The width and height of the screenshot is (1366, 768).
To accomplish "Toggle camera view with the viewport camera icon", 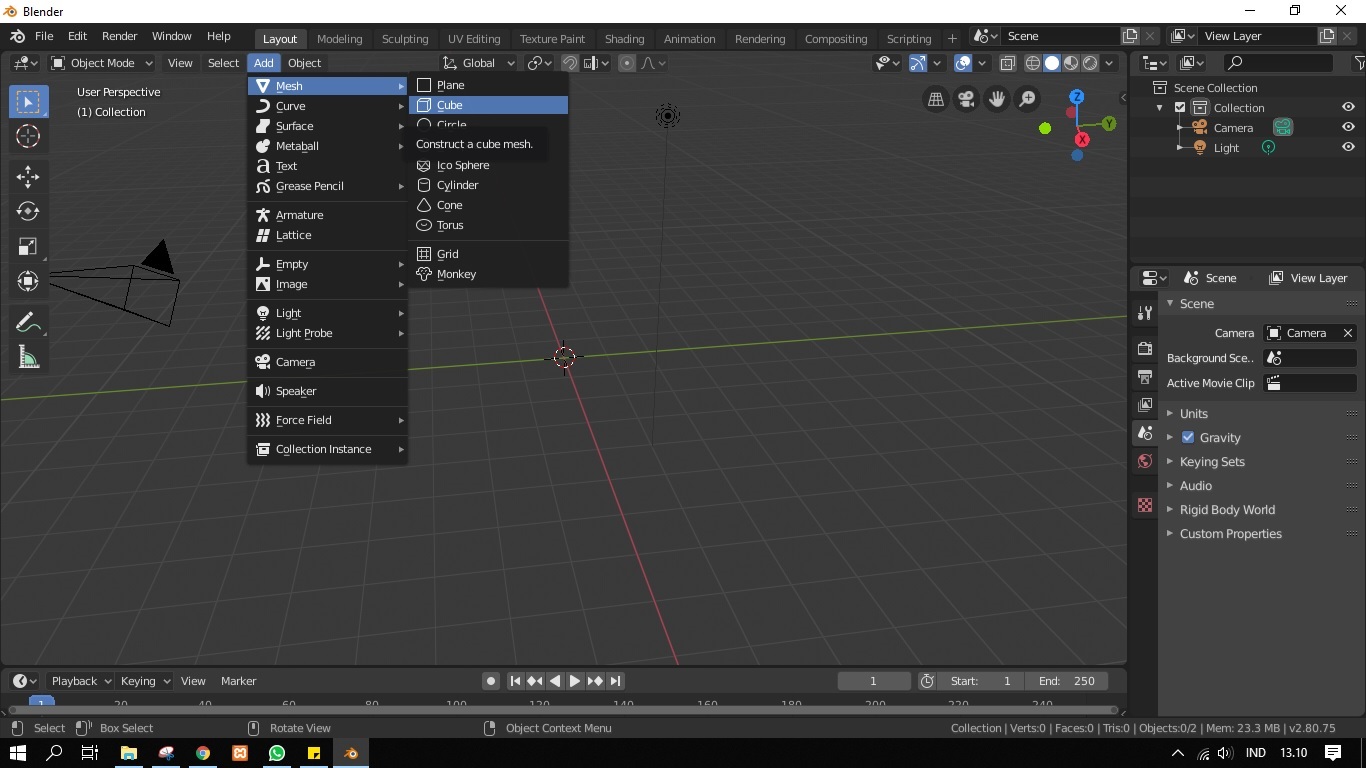I will [x=966, y=99].
